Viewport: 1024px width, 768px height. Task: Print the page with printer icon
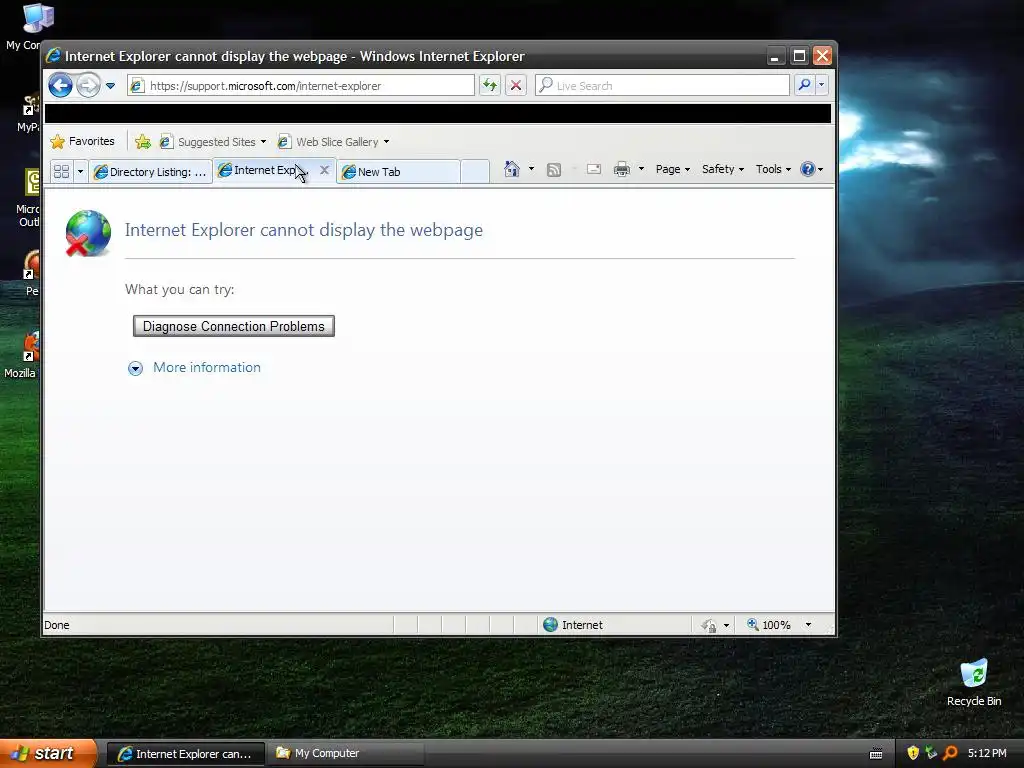tap(622, 170)
